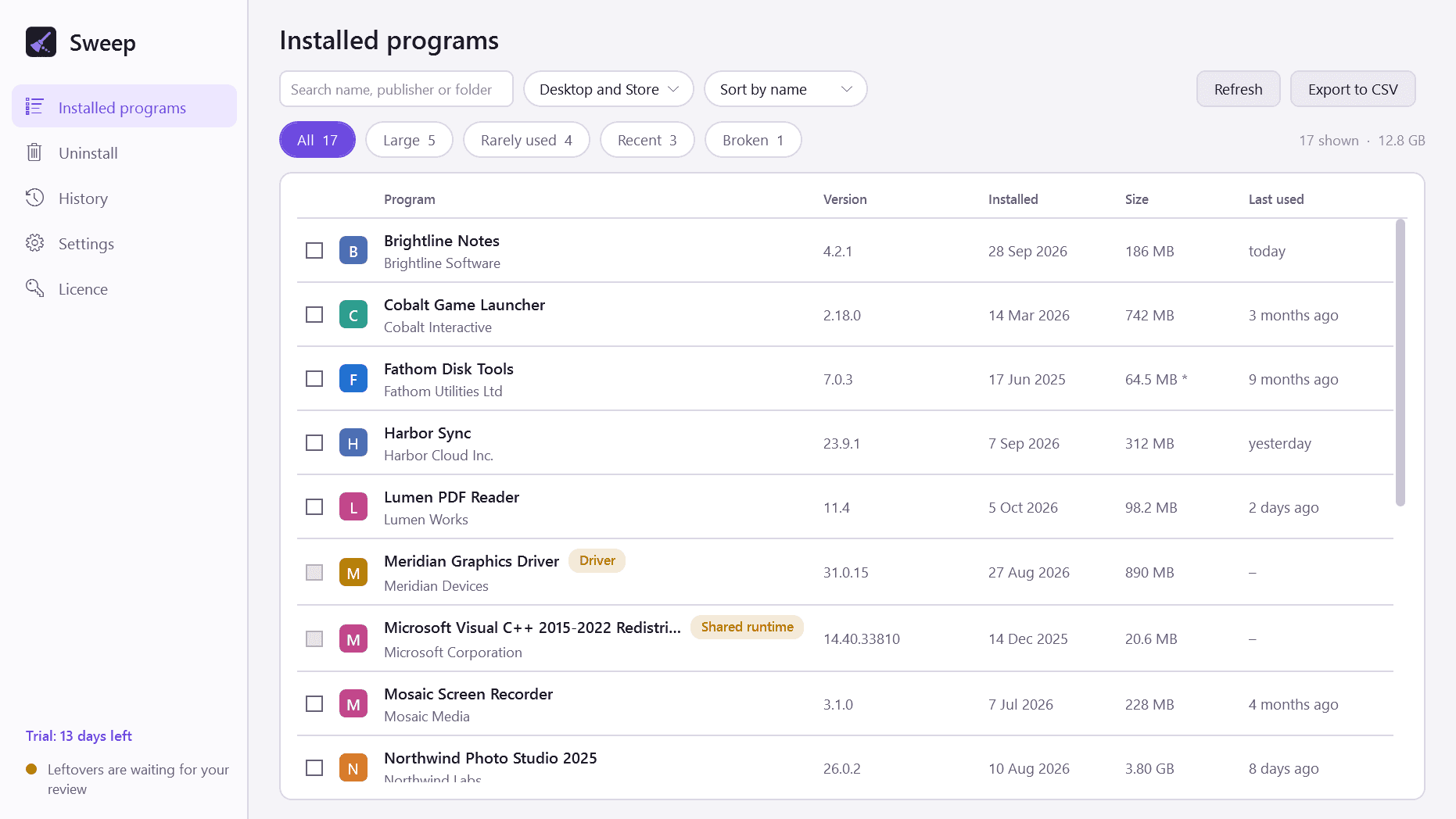Click the Sweep broom logo icon

[x=41, y=42]
